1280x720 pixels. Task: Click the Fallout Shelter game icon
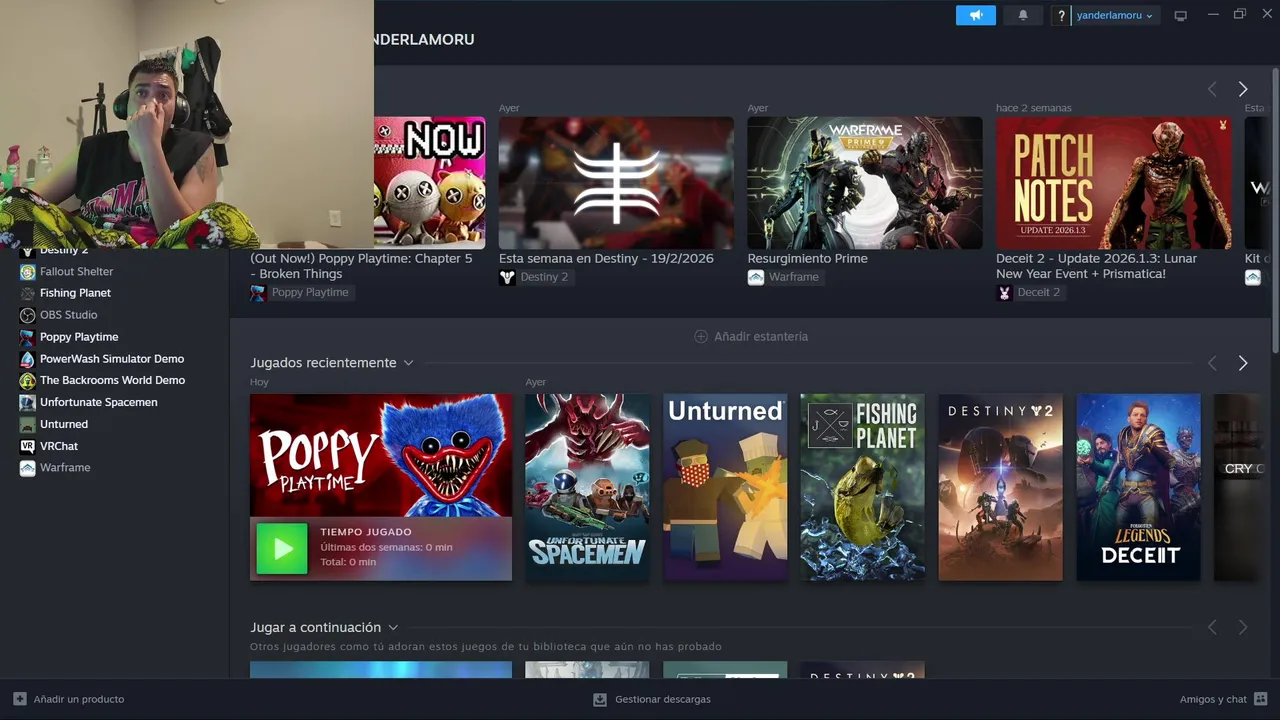(28, 272)
